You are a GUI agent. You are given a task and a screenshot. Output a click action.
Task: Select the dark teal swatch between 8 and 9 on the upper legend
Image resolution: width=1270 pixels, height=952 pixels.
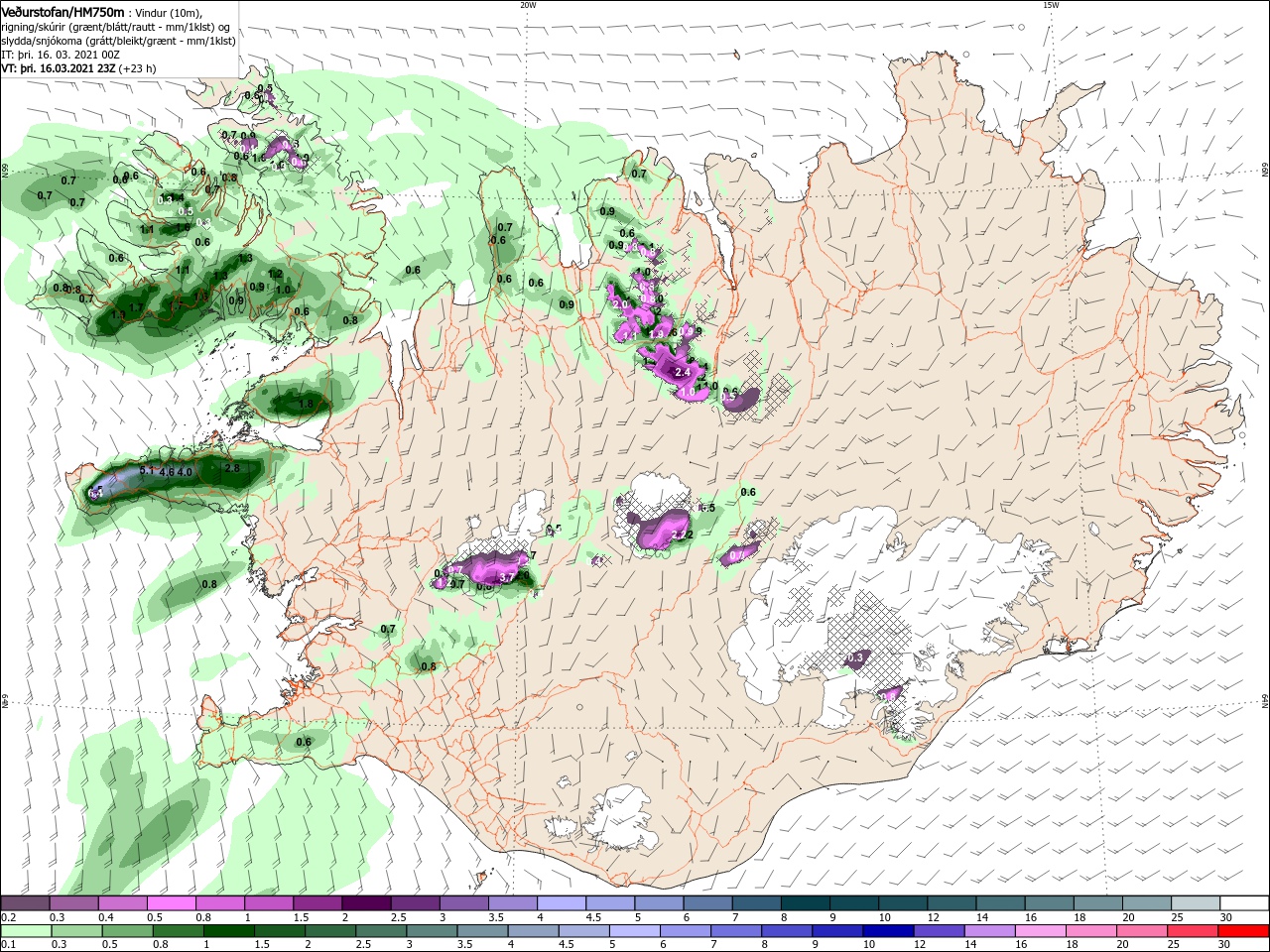click(806, 903)
